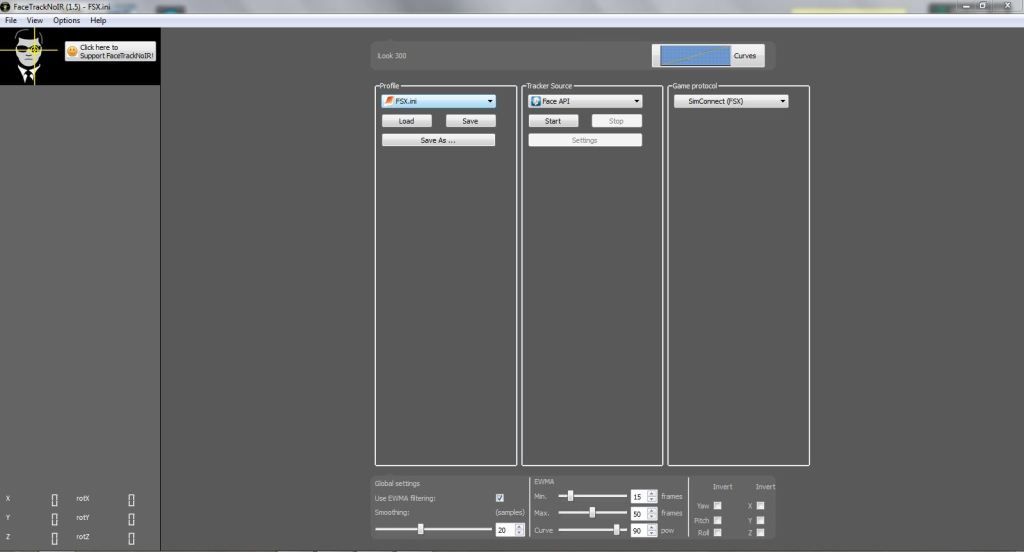Click the Save As ... button
This screenshot has width=1024, height=552.
click(x=438, y=141)
